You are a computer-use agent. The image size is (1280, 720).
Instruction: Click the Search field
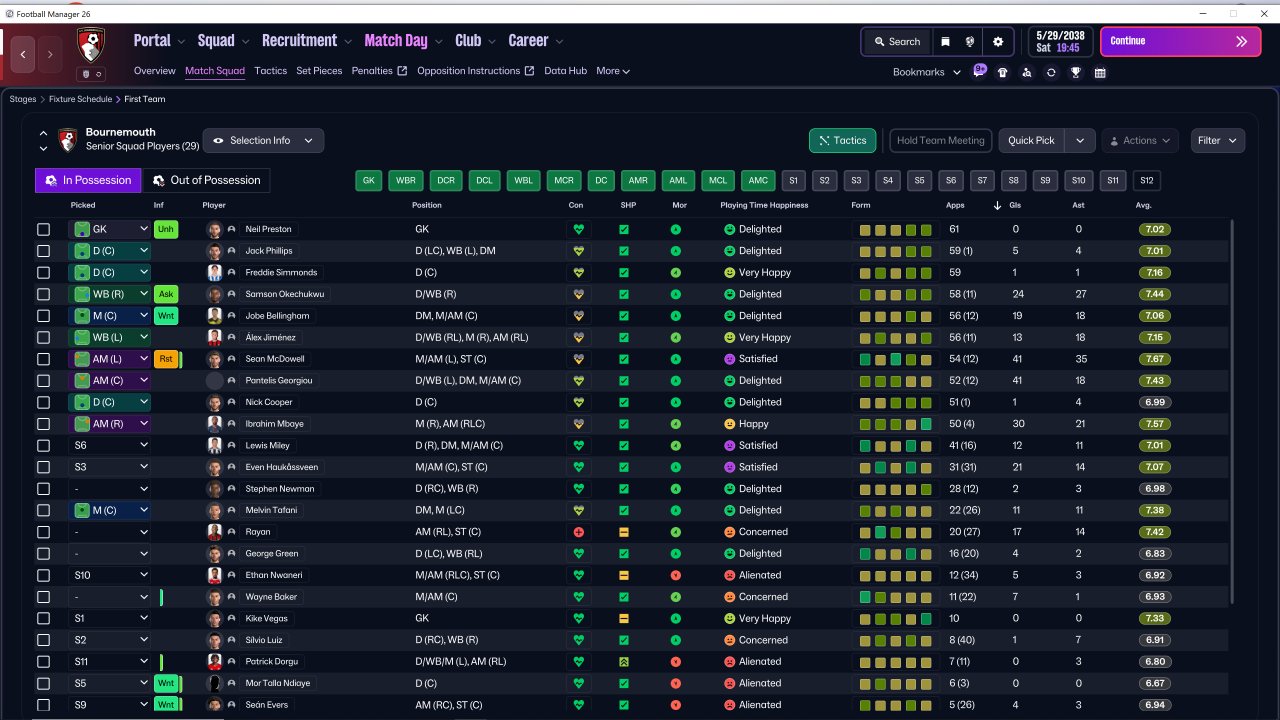[896, 42]
